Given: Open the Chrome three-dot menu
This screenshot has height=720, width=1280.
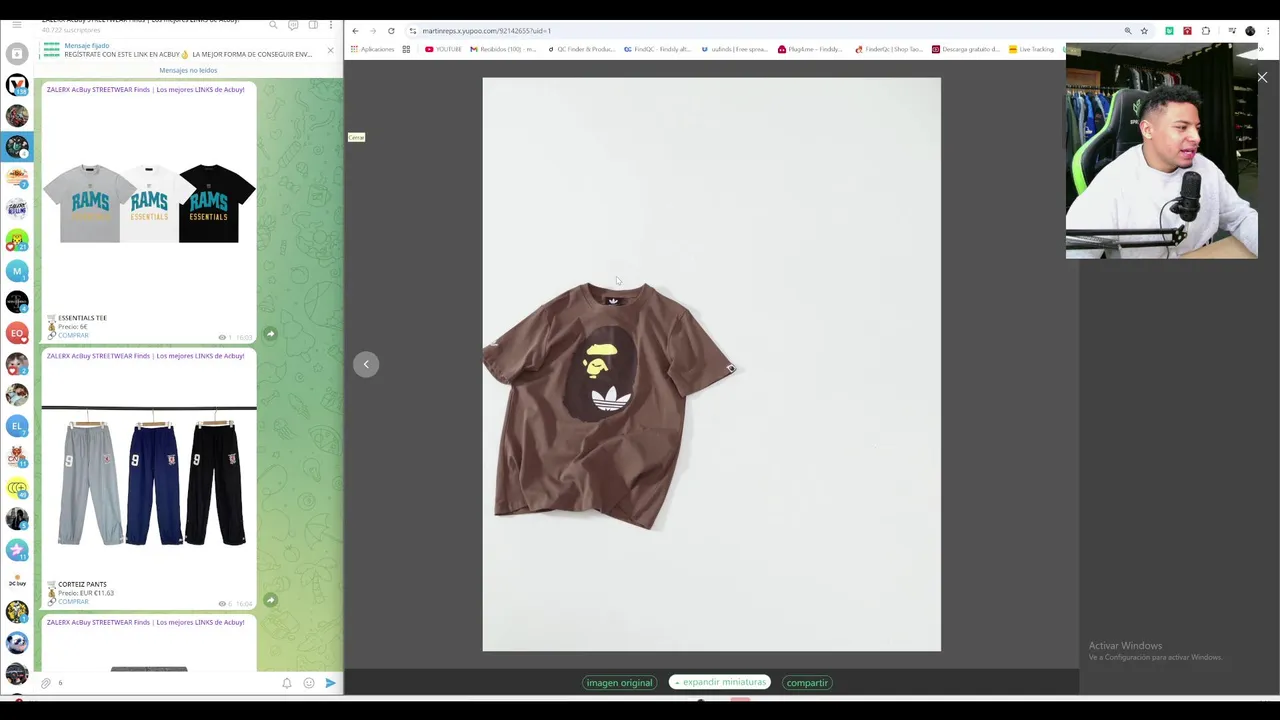Looking at the screenshot, I should tap(1266, 31).
